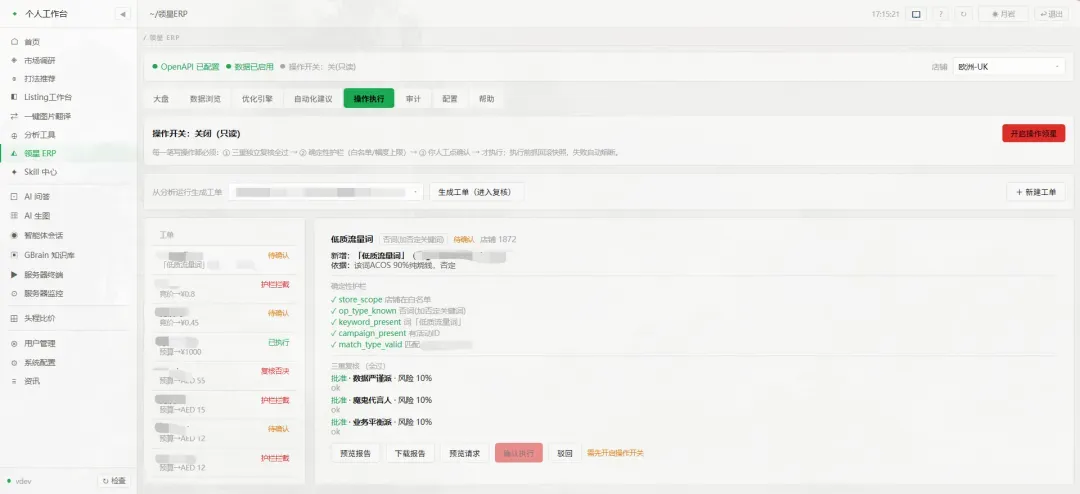The height and width of the screenshot is (494, 1080).
Task: Click the 检查 button at bottom left
Action: [114, 481]
